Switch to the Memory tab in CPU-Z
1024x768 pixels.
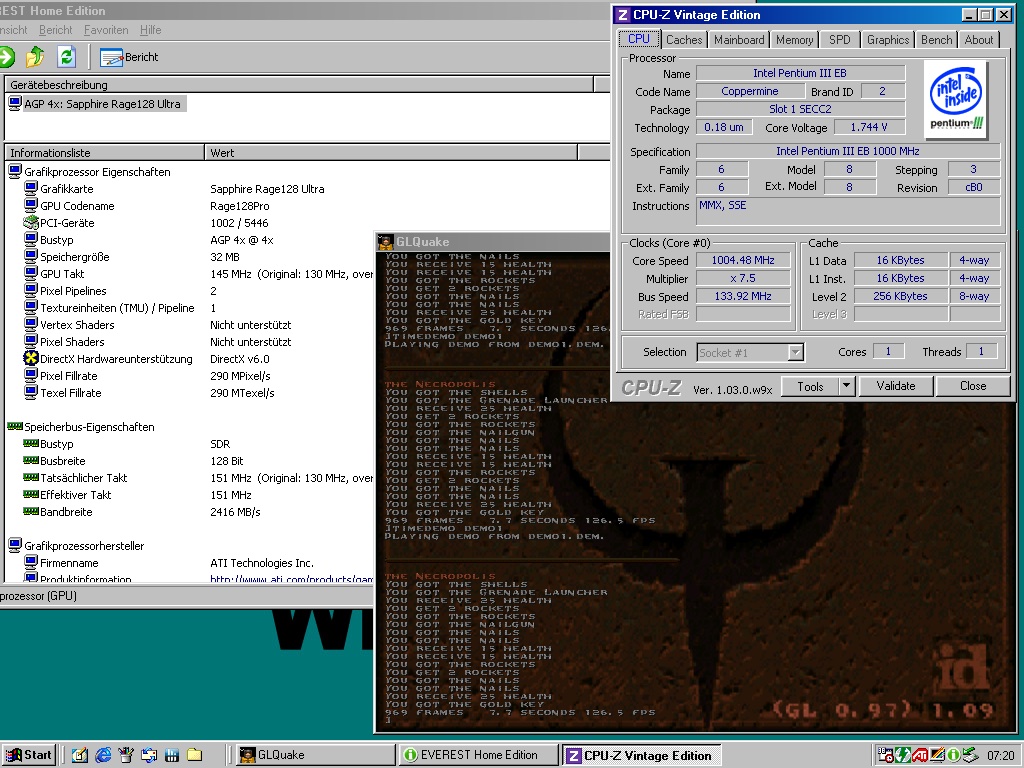[794, 40]
